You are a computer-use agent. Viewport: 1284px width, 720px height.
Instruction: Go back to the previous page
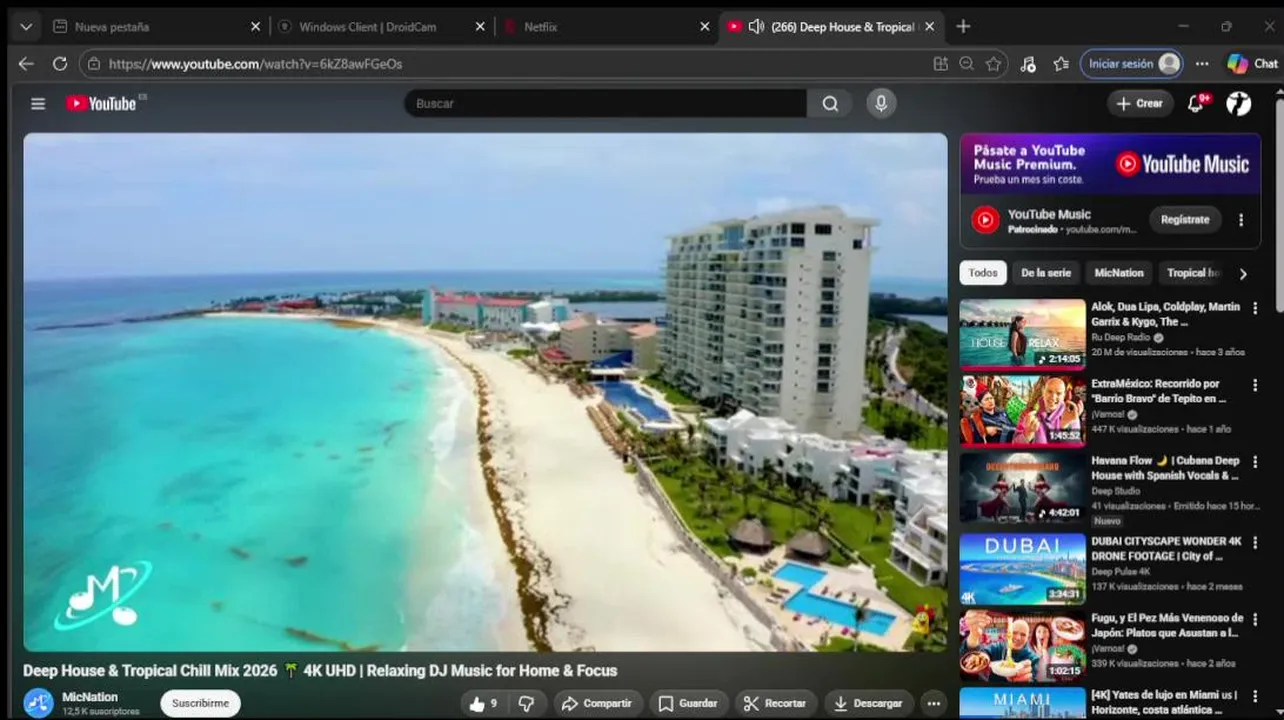[x=26, y=63]
